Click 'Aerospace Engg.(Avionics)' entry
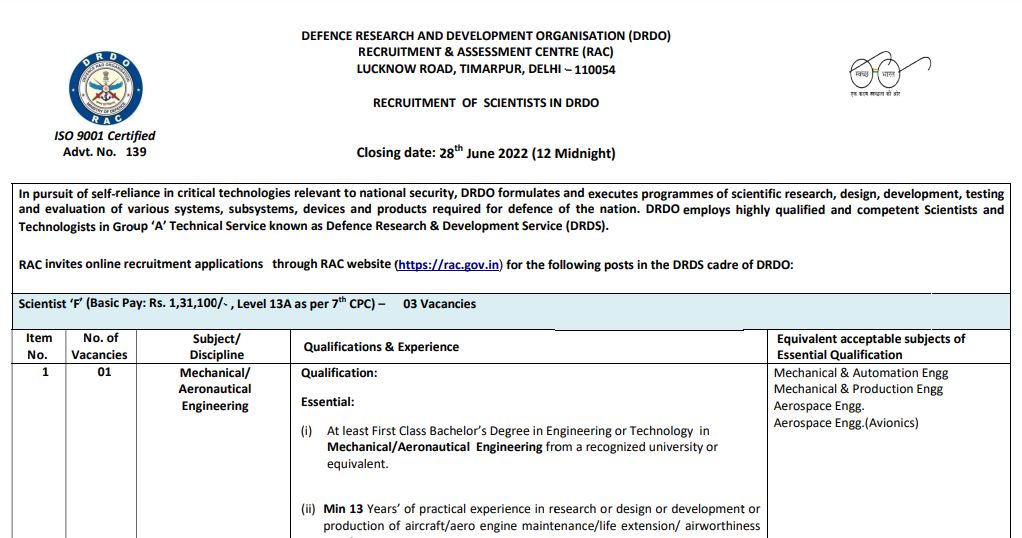This screenshot has width=1022, height=538. 846,423
